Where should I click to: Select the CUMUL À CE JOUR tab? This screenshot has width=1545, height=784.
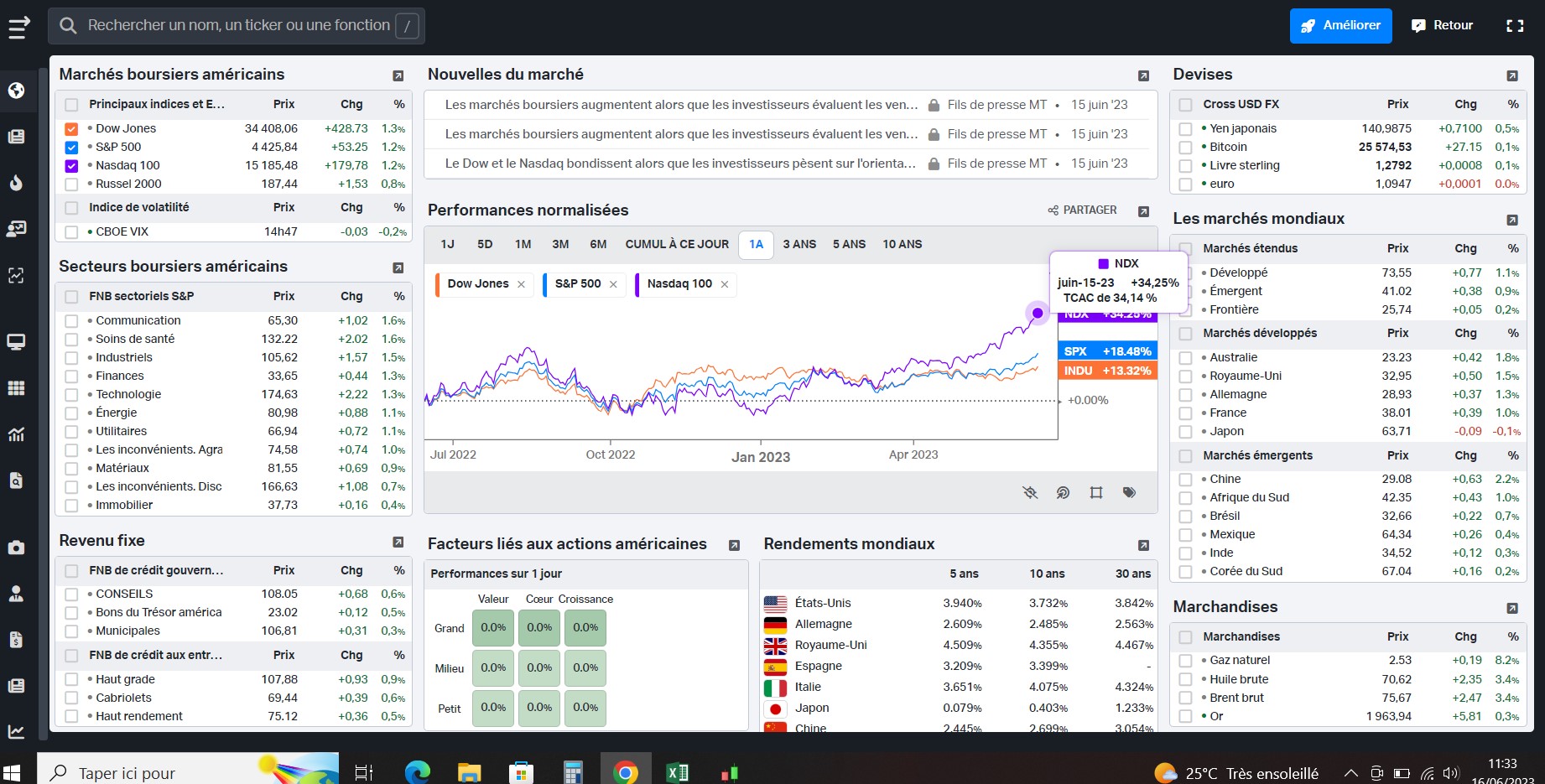coord(677,244)
